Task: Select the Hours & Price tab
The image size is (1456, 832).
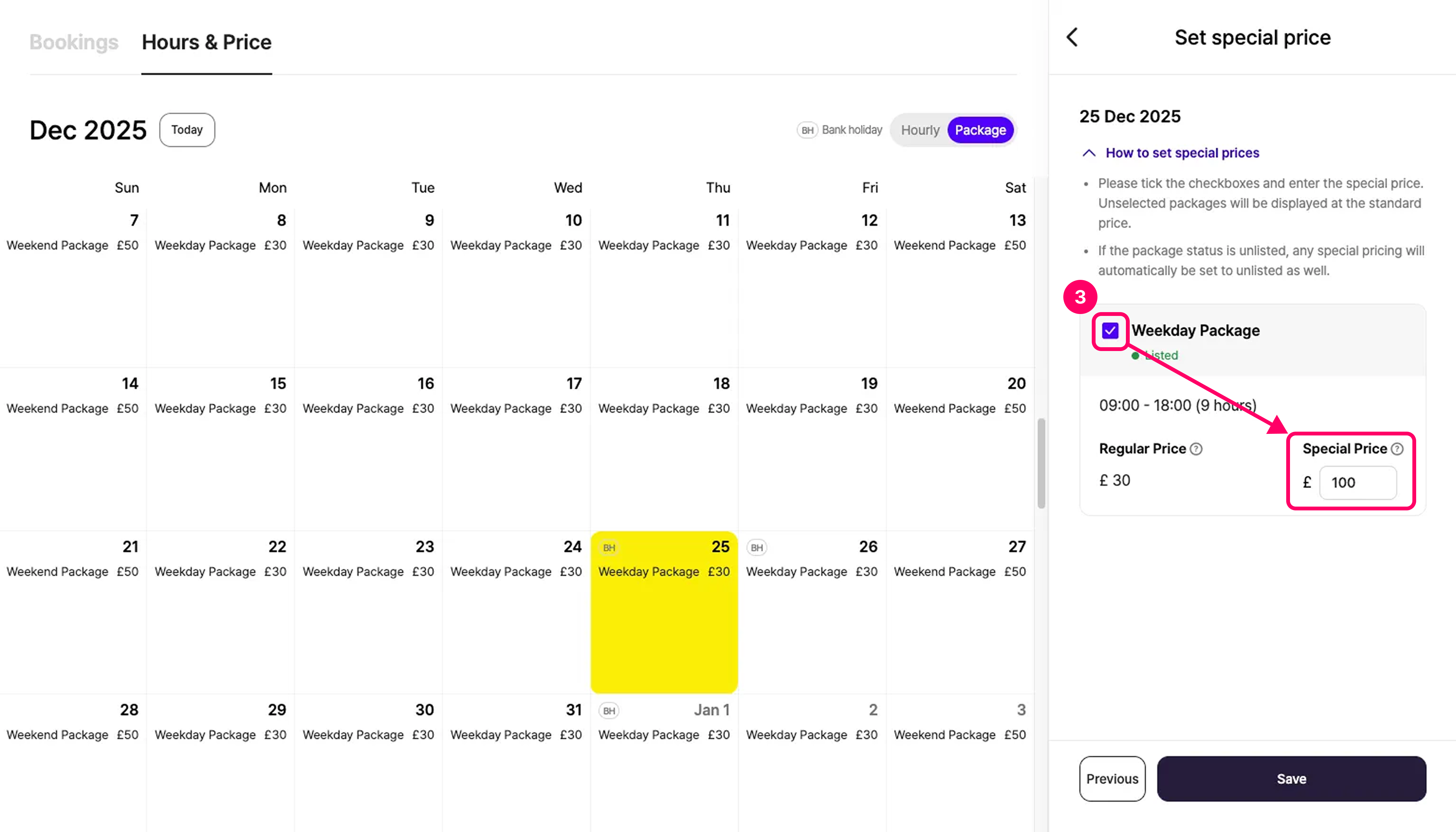Action: pyautogui.click(x=206, y=42)
